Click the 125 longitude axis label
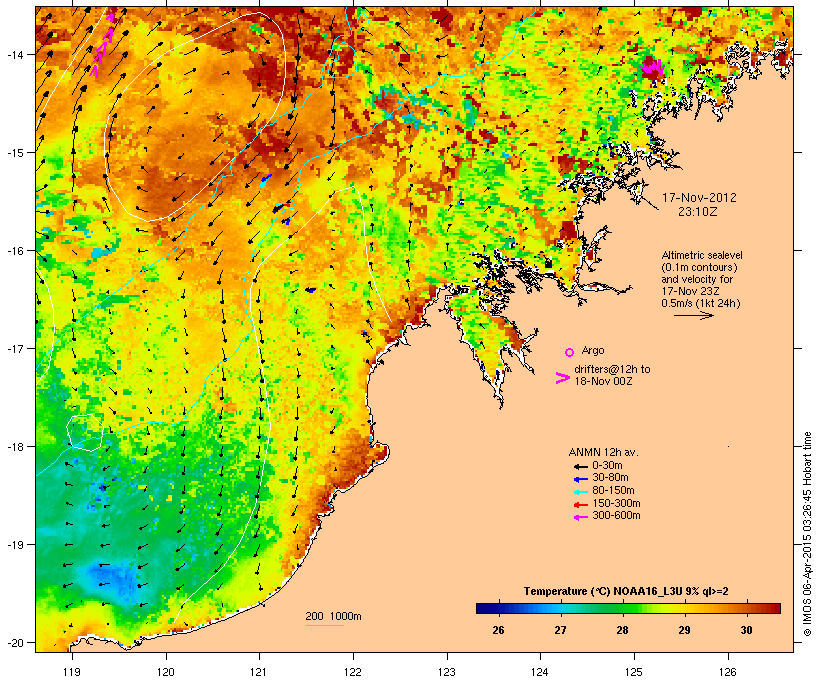Screen dimensions: 820x680 click(x=634, y=672)
